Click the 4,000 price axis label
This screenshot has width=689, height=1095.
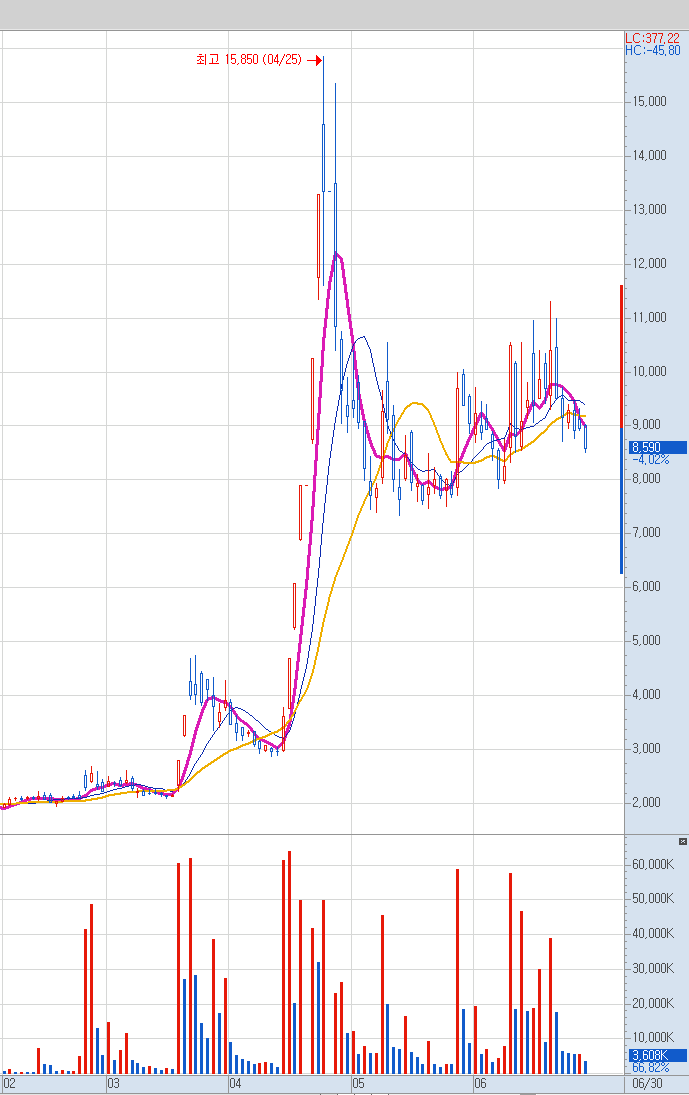[x=646, y=695]
